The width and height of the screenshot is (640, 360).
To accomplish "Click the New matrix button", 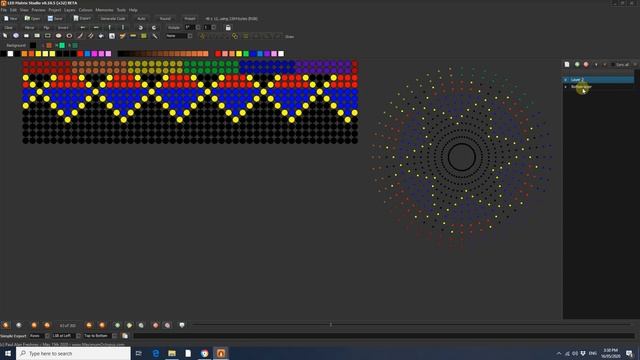I will [11, 18].
